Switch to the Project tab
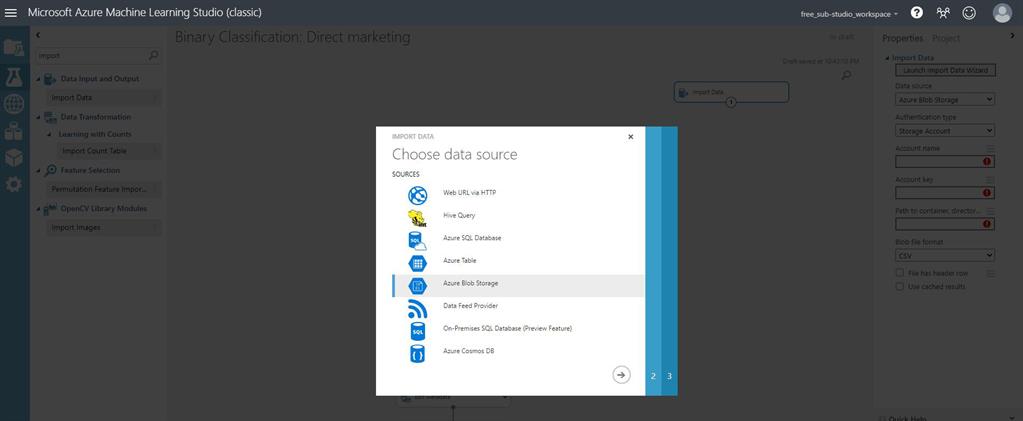This screenshot has height=421, width=1023. (x=946, y=39)
